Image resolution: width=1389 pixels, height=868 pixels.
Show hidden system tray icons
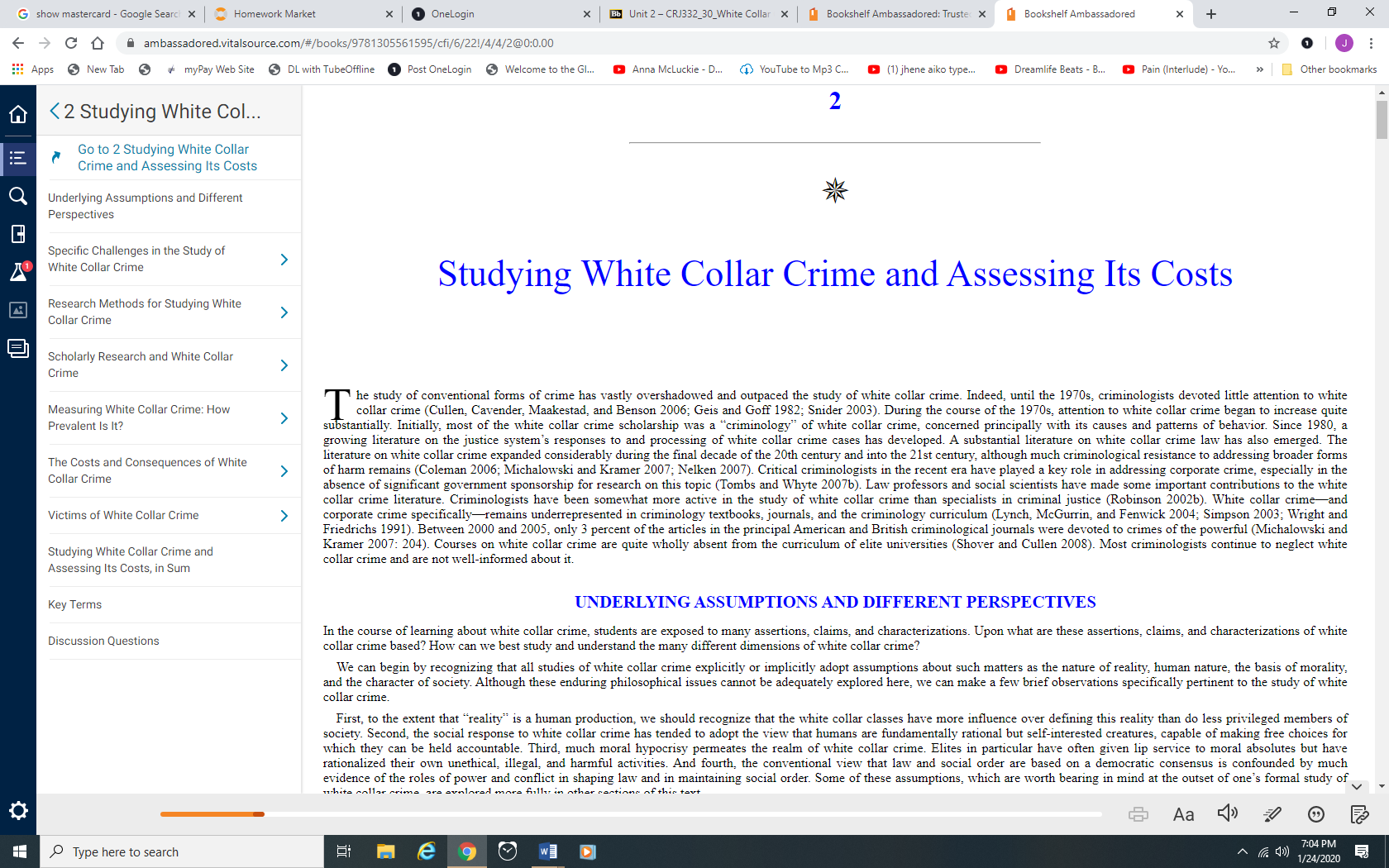coord(1242,851)
